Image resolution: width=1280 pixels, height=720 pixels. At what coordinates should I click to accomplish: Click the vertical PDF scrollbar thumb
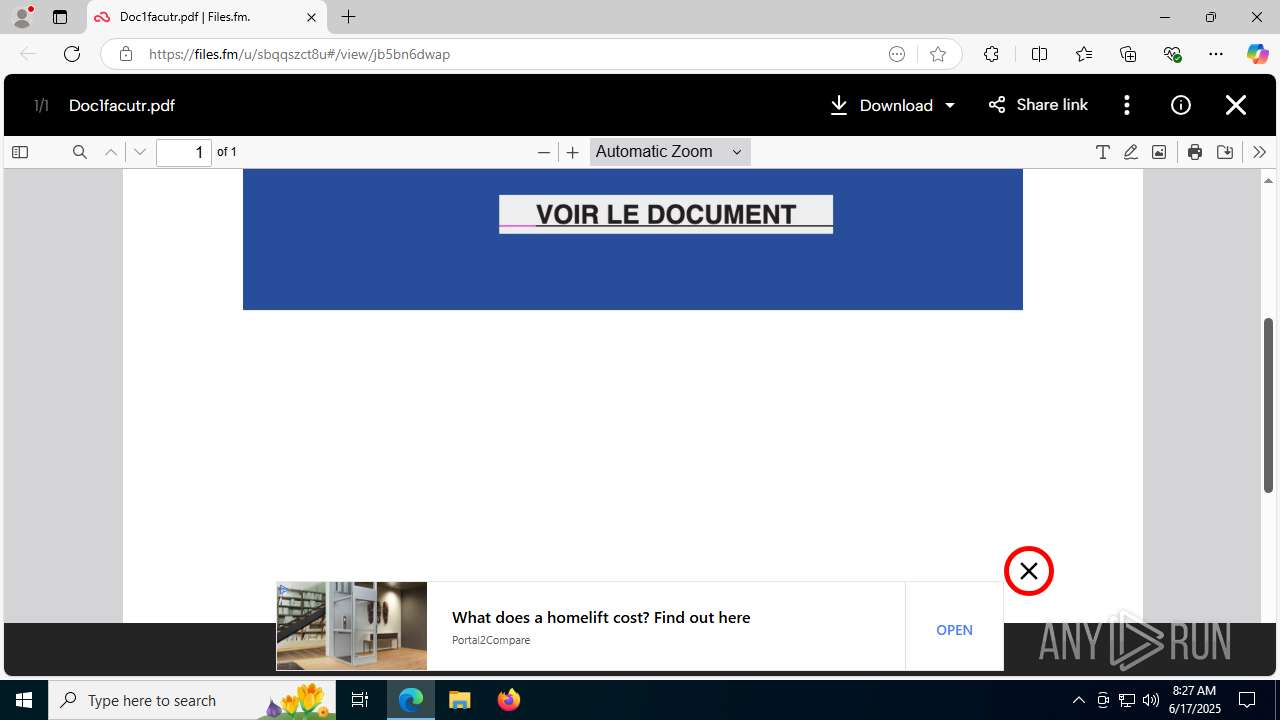1269,405
